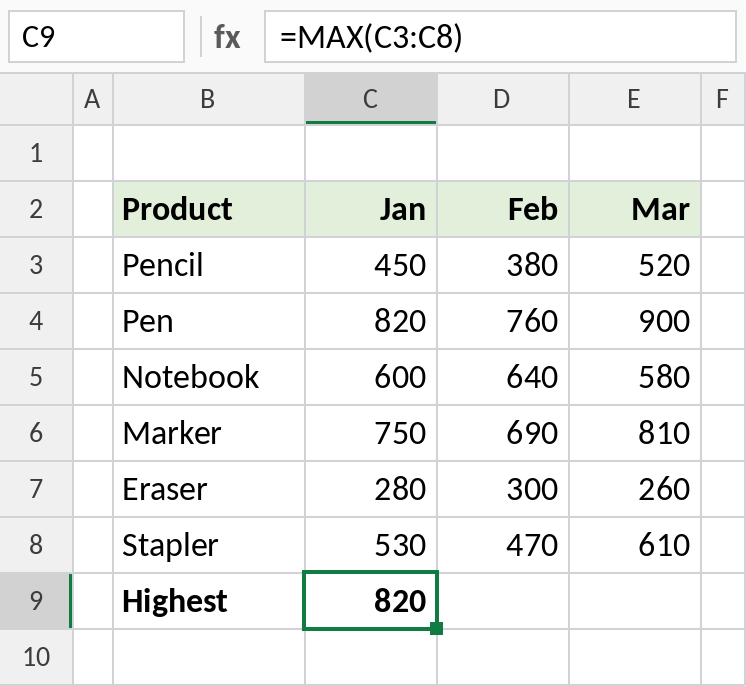This screenshot has height=686, width=746.
Task: Select column F header
Action: coord(723,99)
